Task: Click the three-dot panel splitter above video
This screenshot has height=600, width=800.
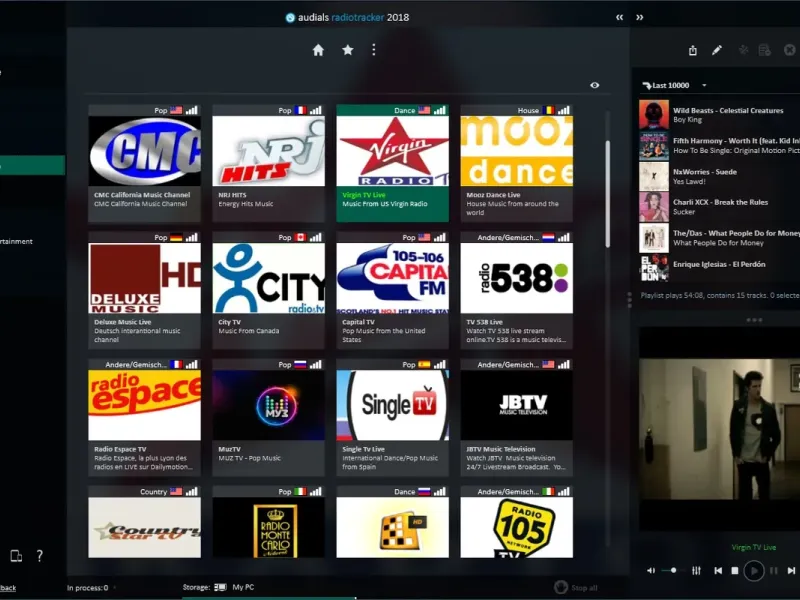Action: pyautogui.click(x=754, y=320)
